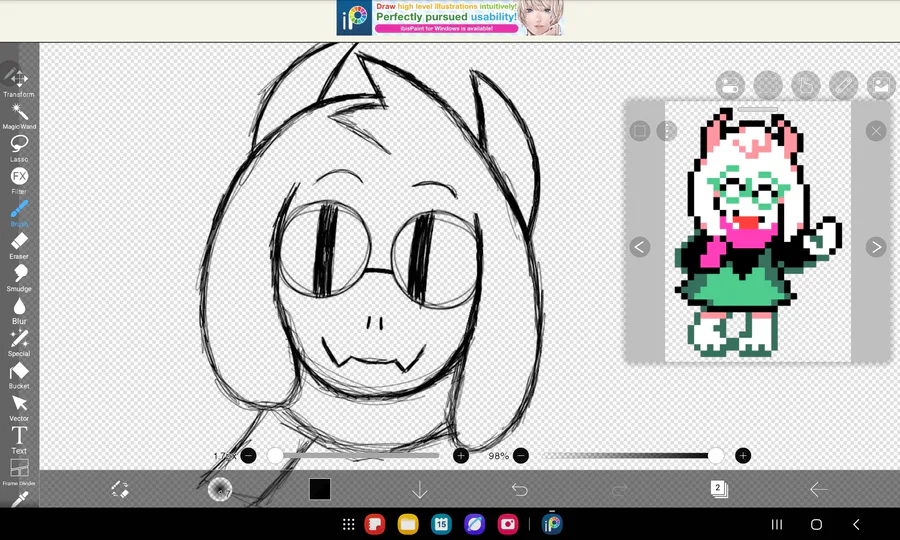The height and width of the screenshot is (540, 900).
Task: Open the purple browser app in taskbar
Action: [x=474, y=524]
